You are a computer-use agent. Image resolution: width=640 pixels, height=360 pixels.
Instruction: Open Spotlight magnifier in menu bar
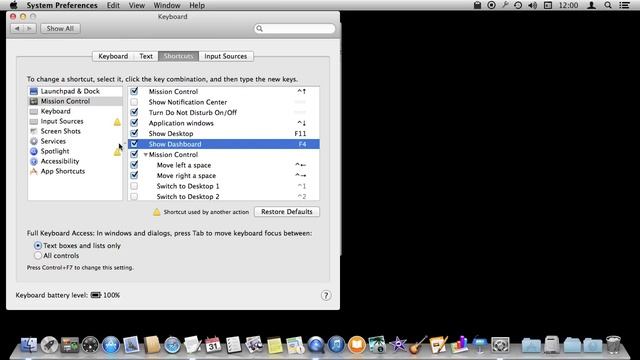point(608,5)
